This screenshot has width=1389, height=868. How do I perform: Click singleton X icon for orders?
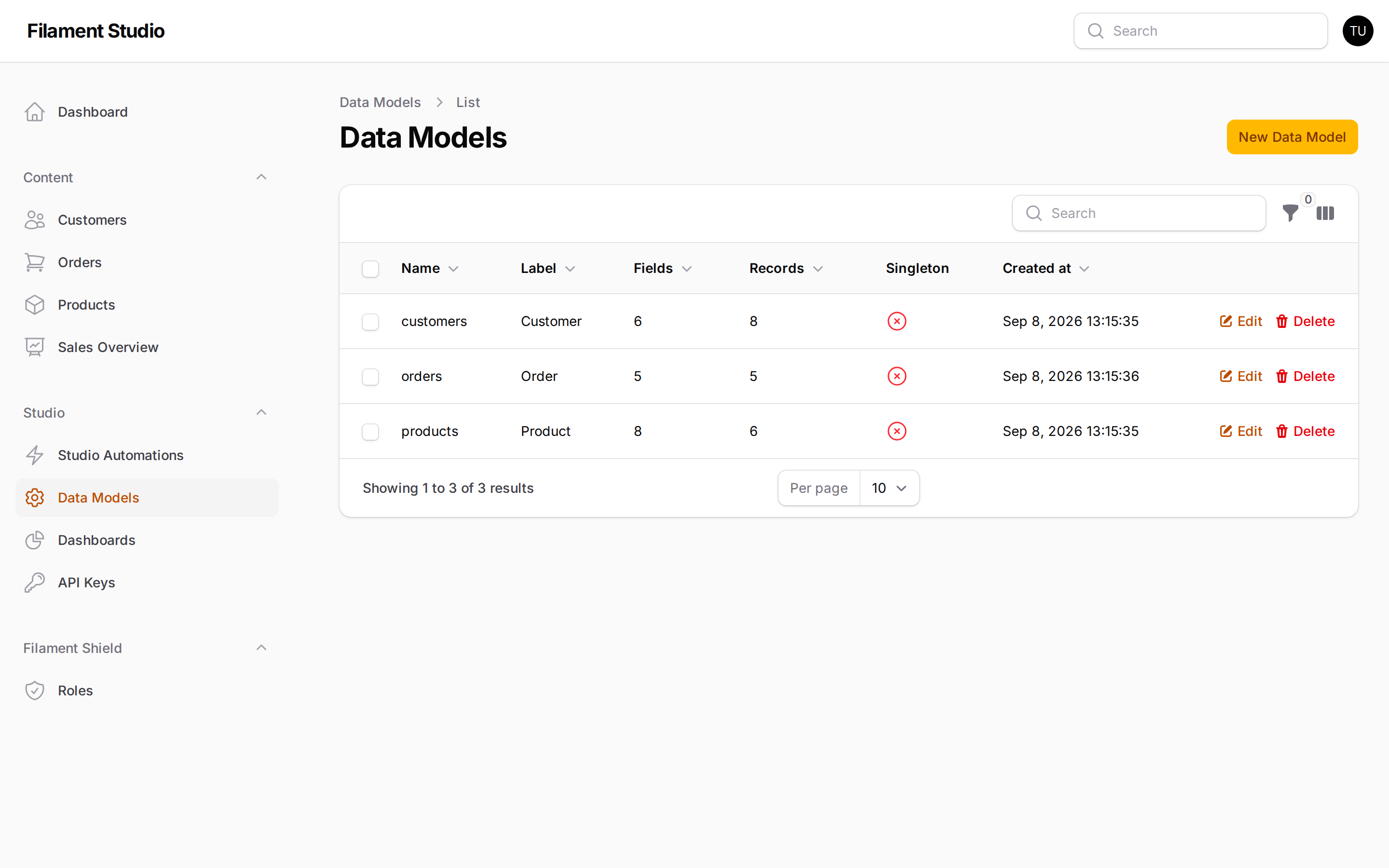897,377
